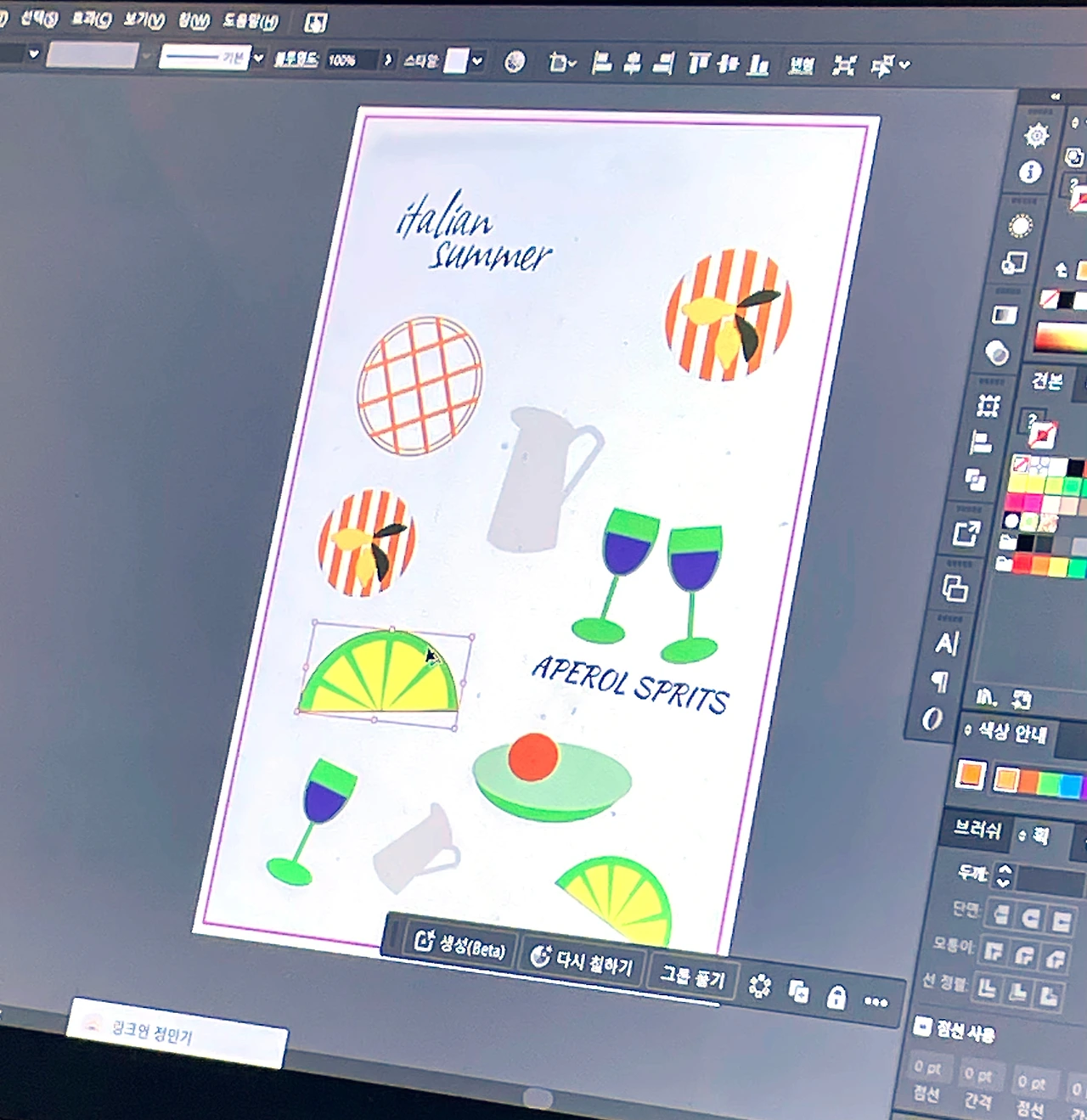
Task: Select butt cap stroke option
Action: click(x=1001, y=915)
